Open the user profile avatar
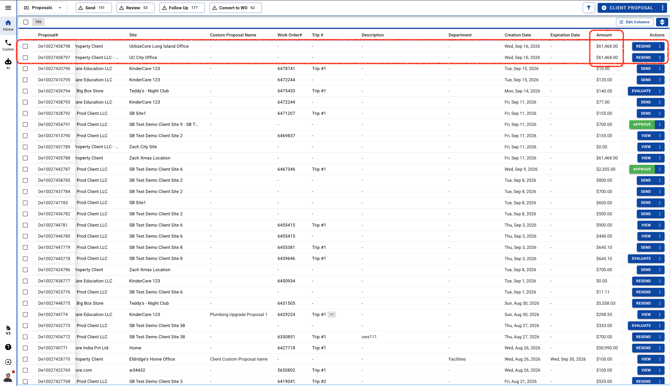The width and height of the screenshot is (670, 386). pyautogui.click(x=8, y=377)
